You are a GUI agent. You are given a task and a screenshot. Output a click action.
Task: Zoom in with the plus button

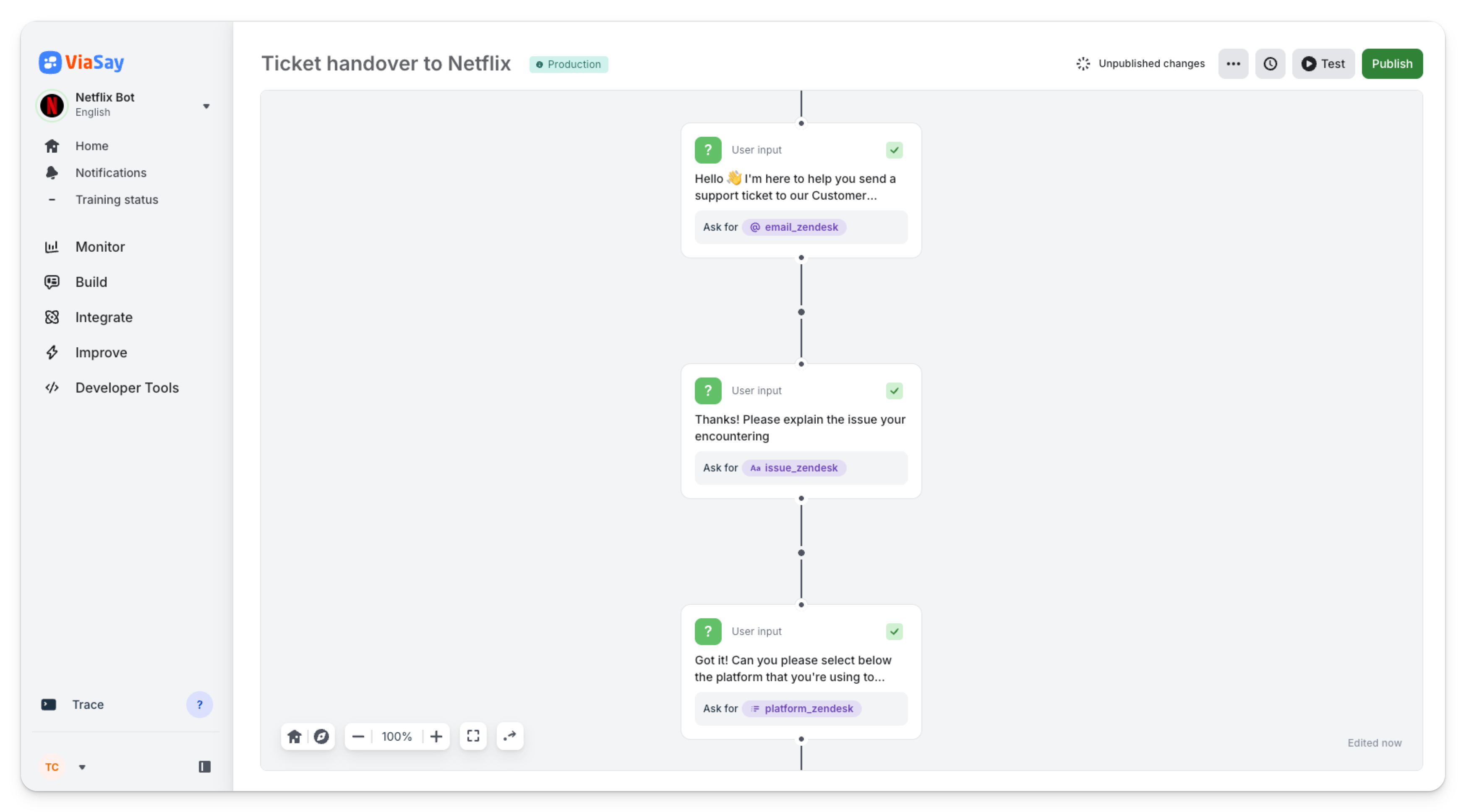coord(436,737)
